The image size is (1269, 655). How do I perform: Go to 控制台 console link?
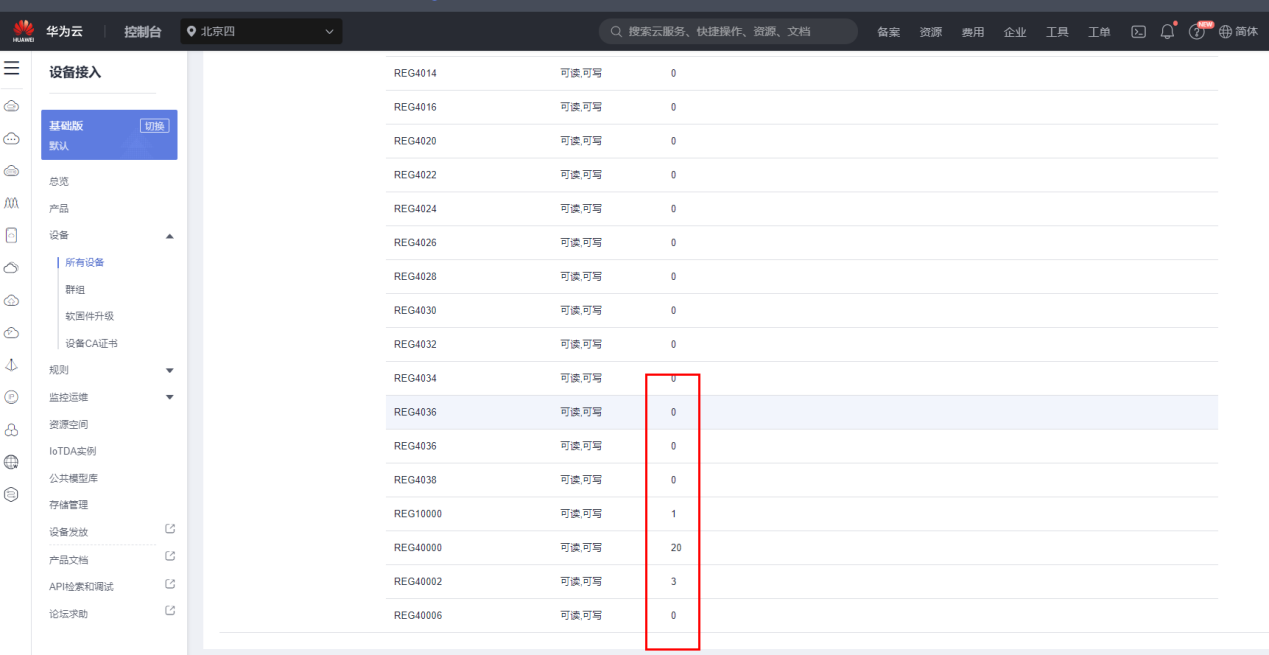point(142,32)
